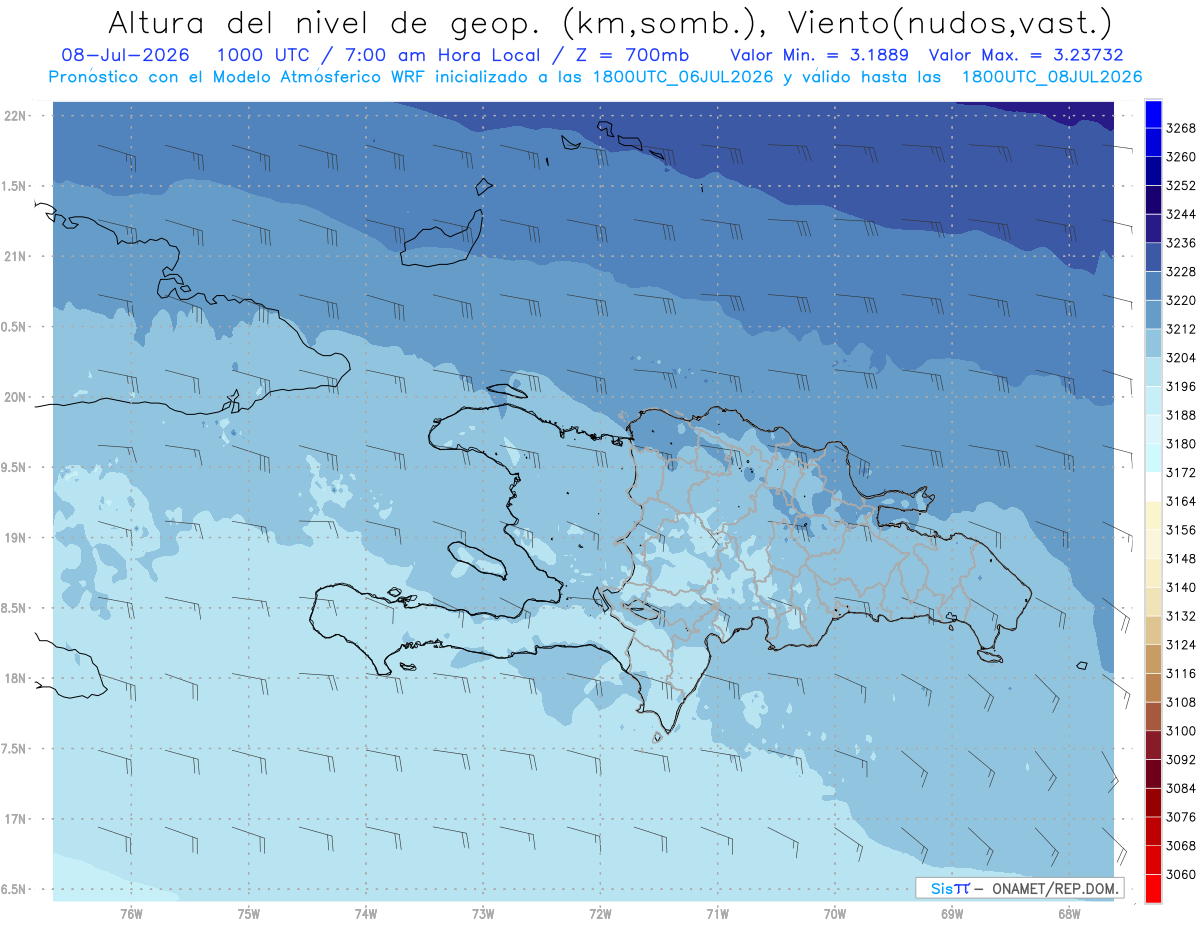Click the colorbar label '3108'
1200x927 pixels.
coord(1181,702)
